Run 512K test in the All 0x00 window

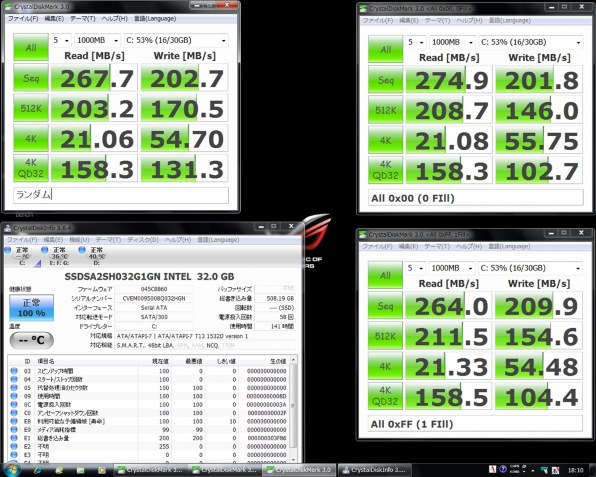point(385,110)
